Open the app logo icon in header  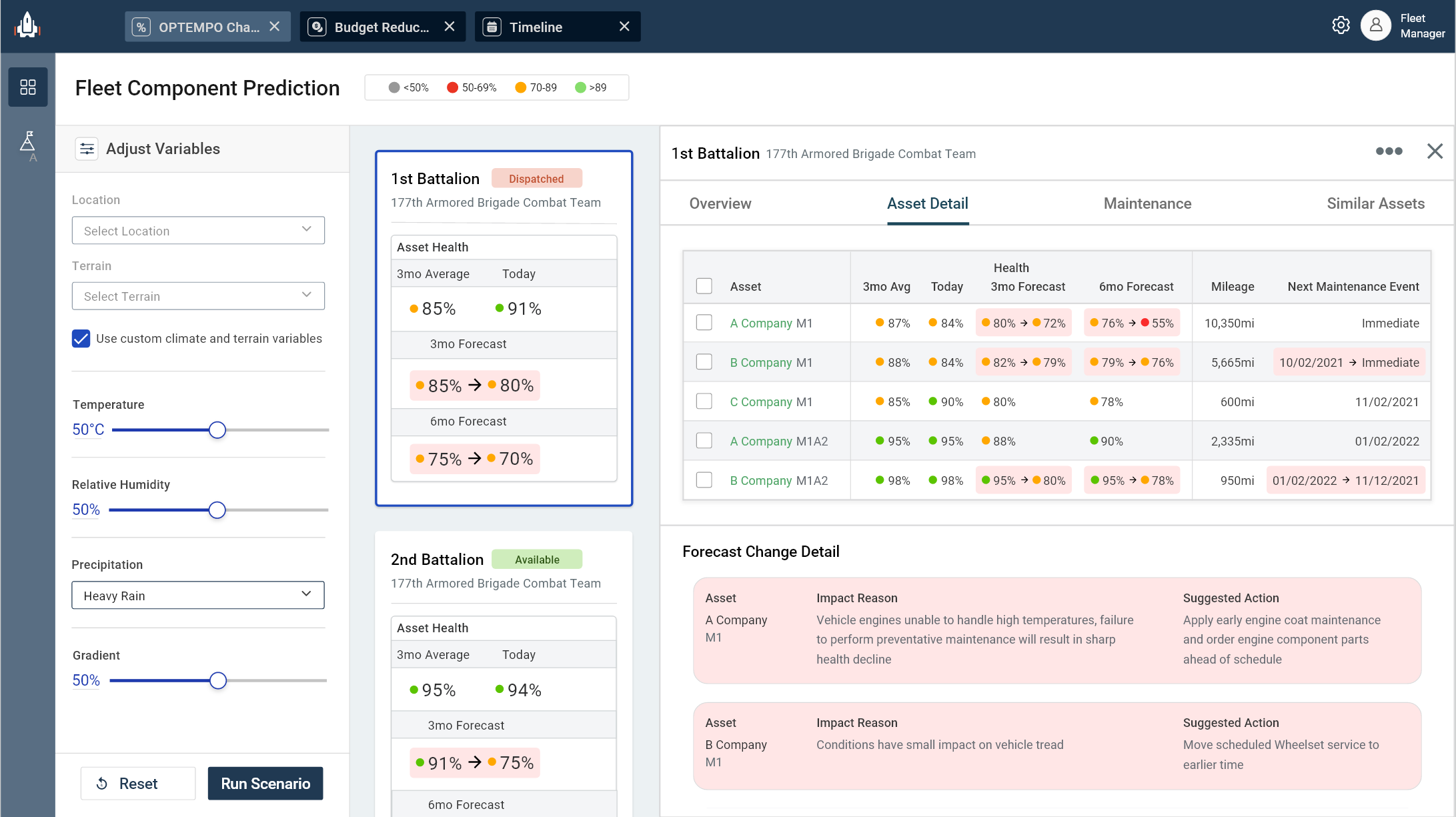(27, 25)
